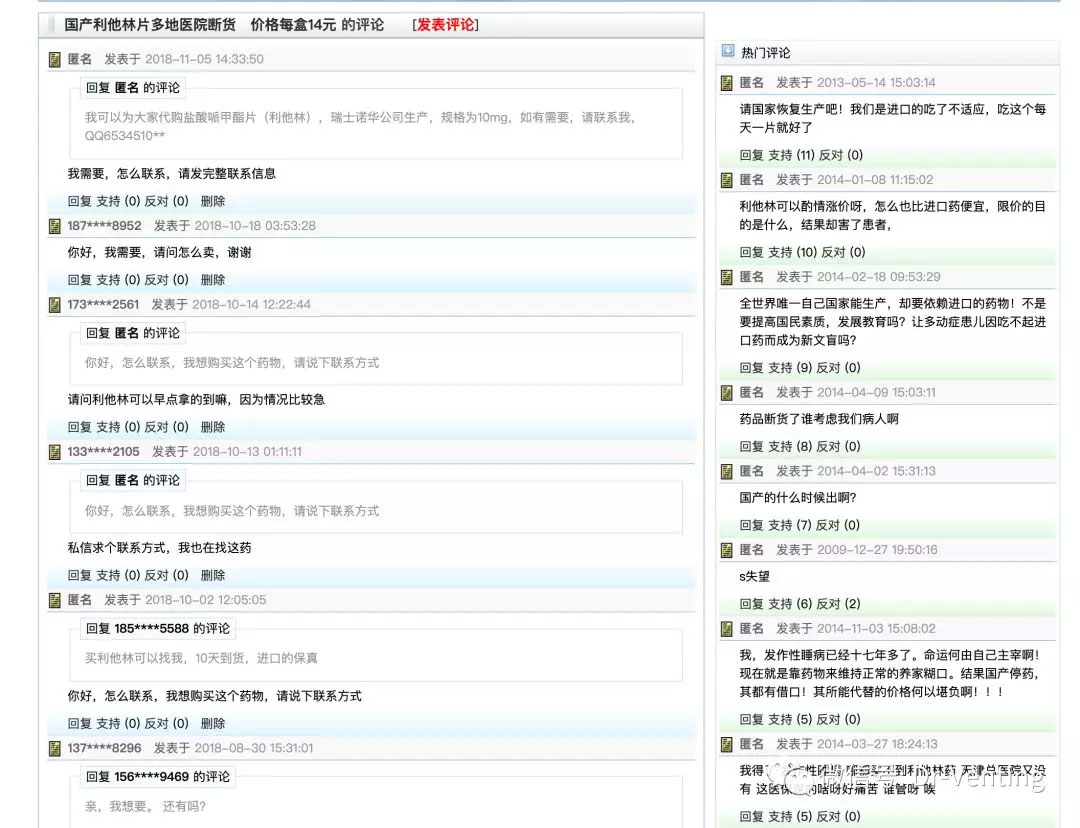Click avatar icon of 2018-11-05 anonymous comment
1080x828 pixels.
55,60
